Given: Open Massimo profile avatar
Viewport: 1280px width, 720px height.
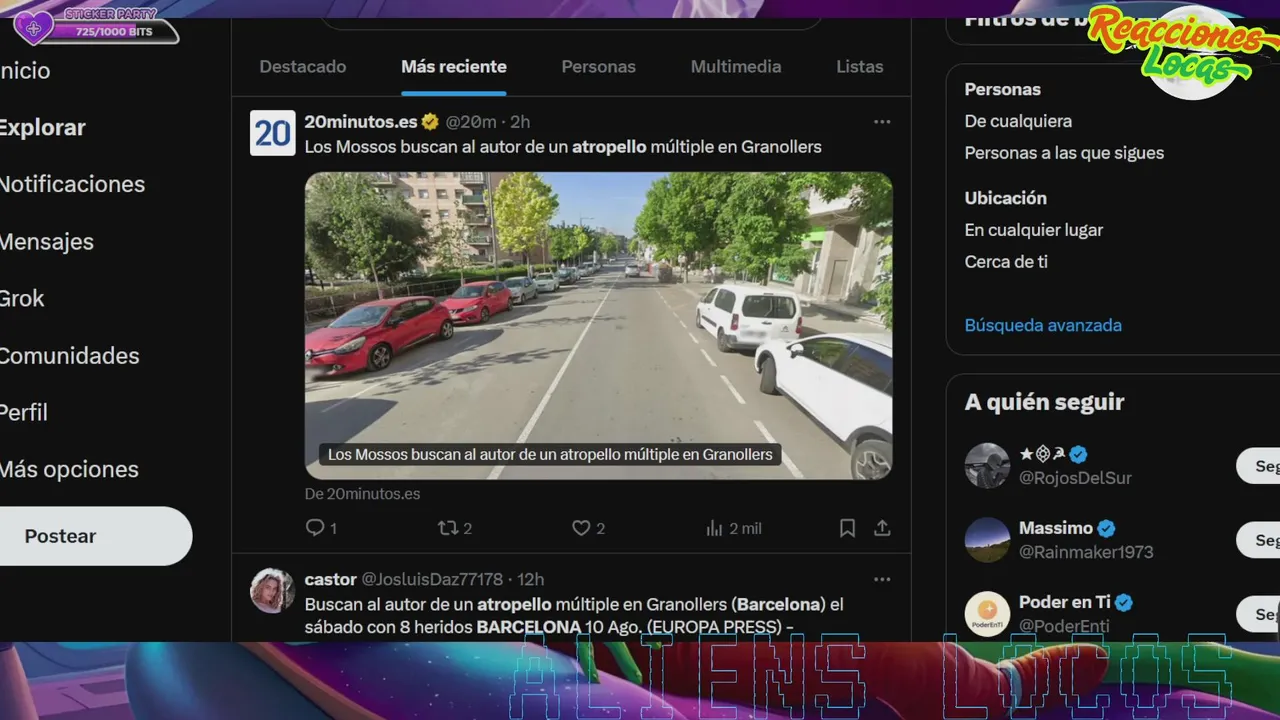Looking at the screenshot, I should [x=987, y=540].
